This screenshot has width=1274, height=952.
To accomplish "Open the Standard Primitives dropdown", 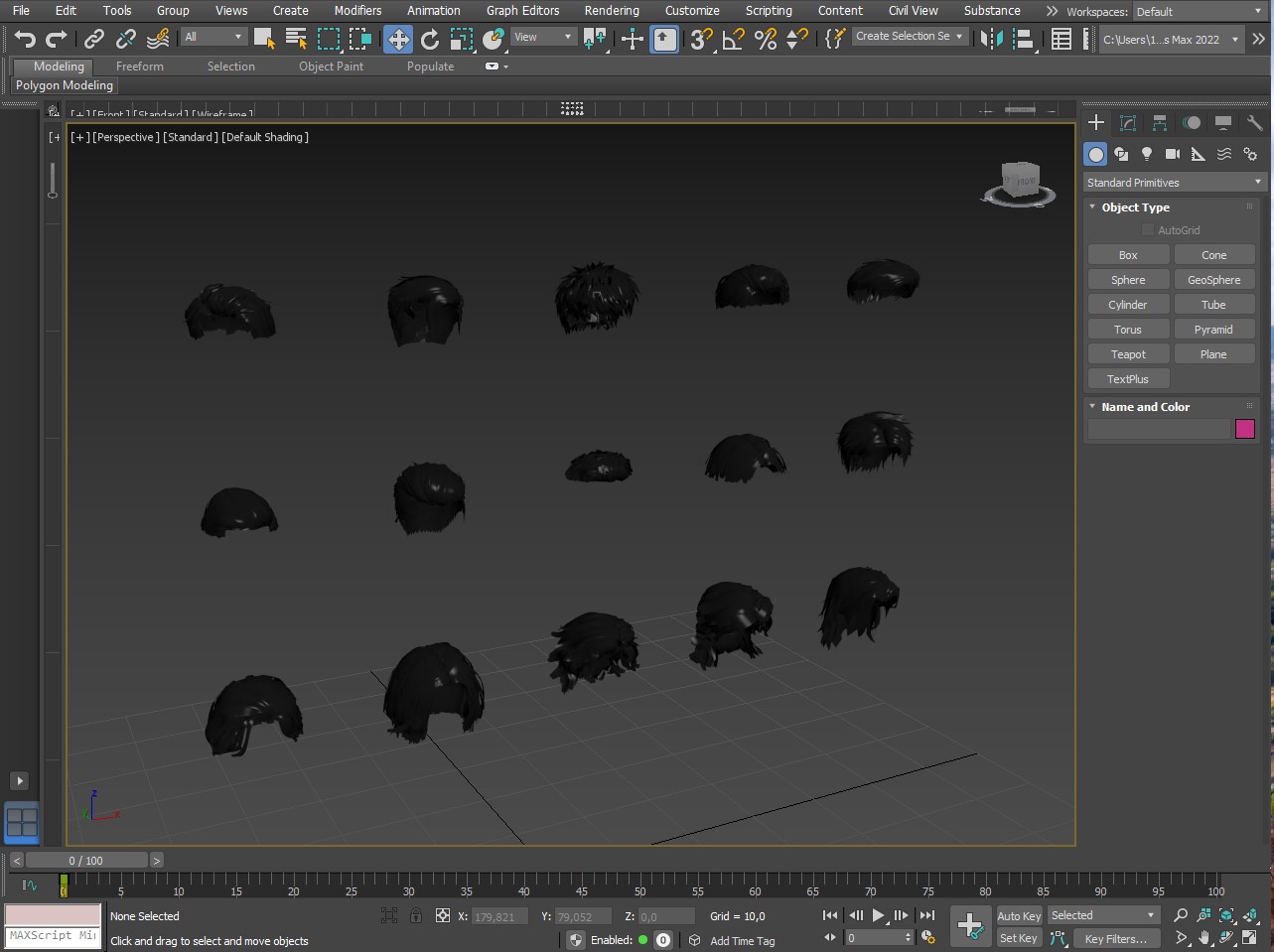I will pyautogui.click(x=1173, y=183).
